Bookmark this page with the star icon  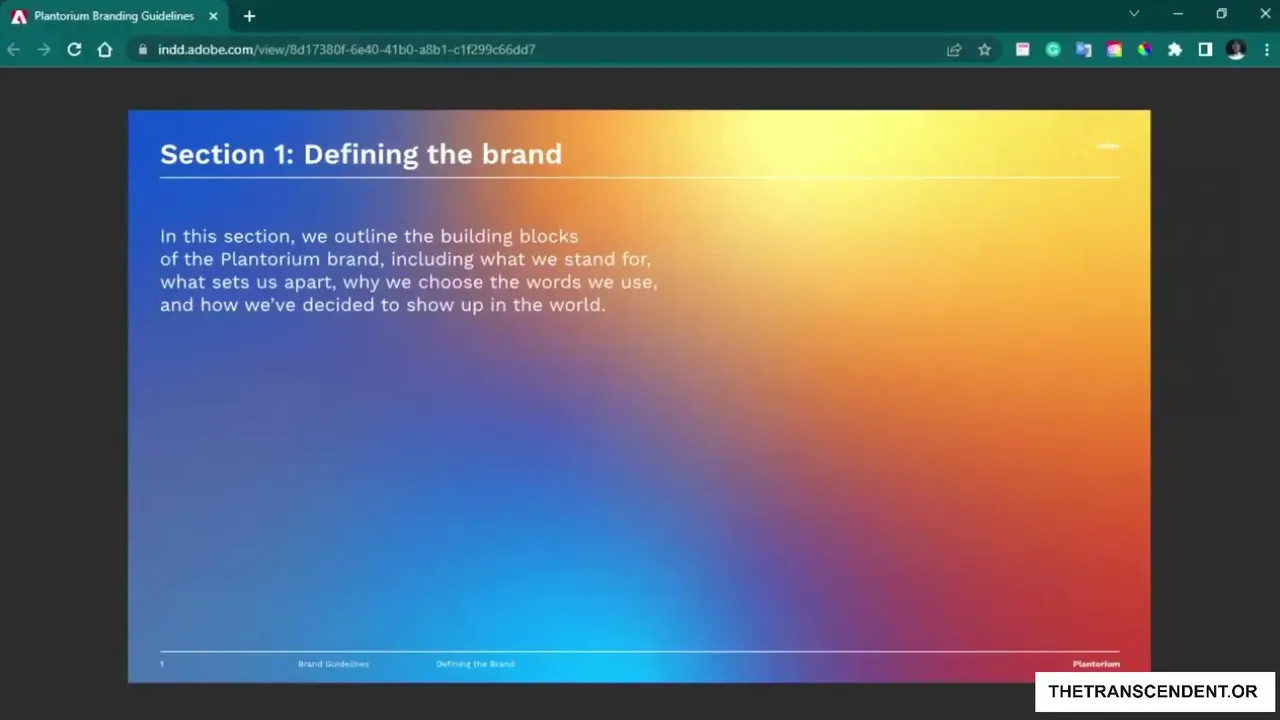[985, 49]
